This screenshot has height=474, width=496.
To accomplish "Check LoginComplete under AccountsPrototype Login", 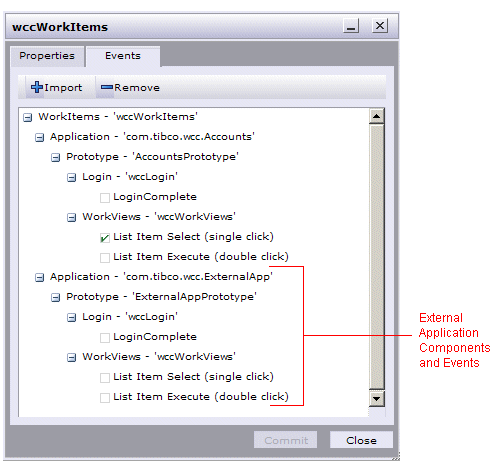I will click(105, 198).
